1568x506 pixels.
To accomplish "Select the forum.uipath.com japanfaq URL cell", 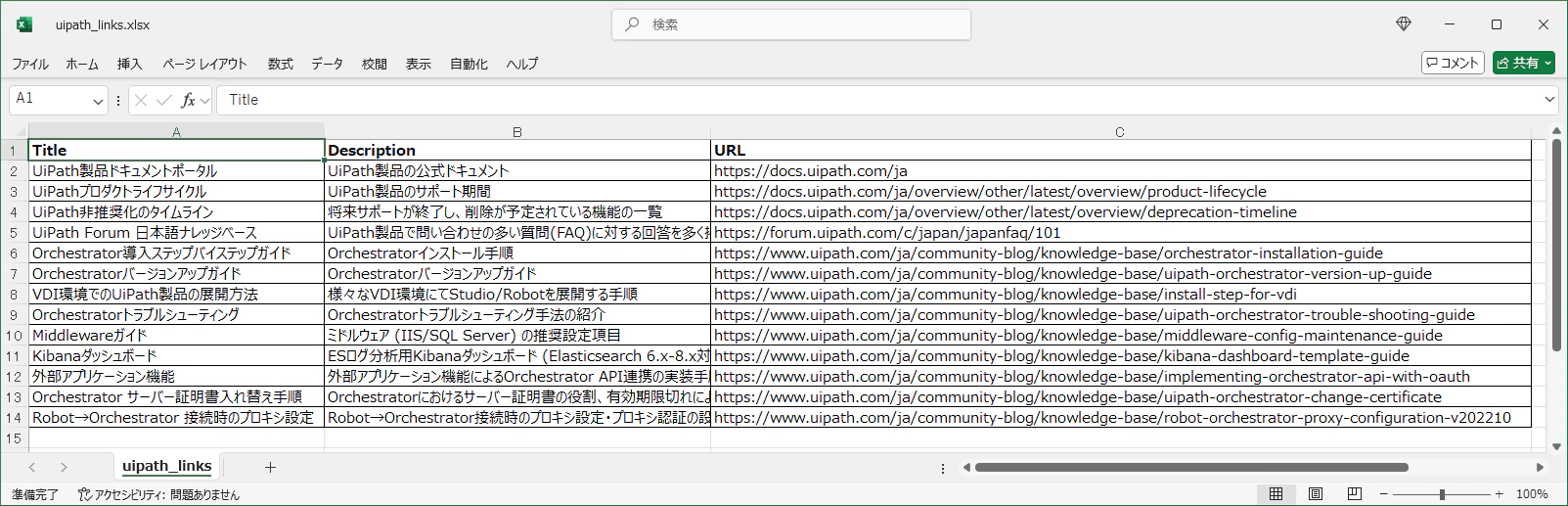I will tap(1121, 233).
